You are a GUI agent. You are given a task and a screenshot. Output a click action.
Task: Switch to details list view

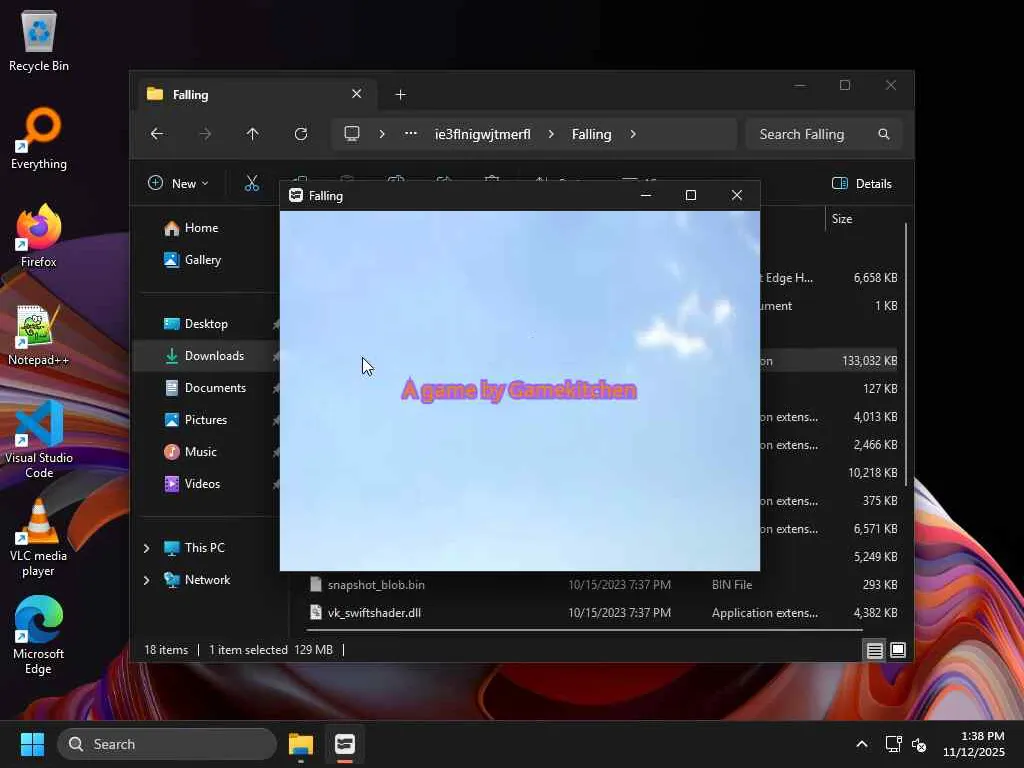(874, 650)
